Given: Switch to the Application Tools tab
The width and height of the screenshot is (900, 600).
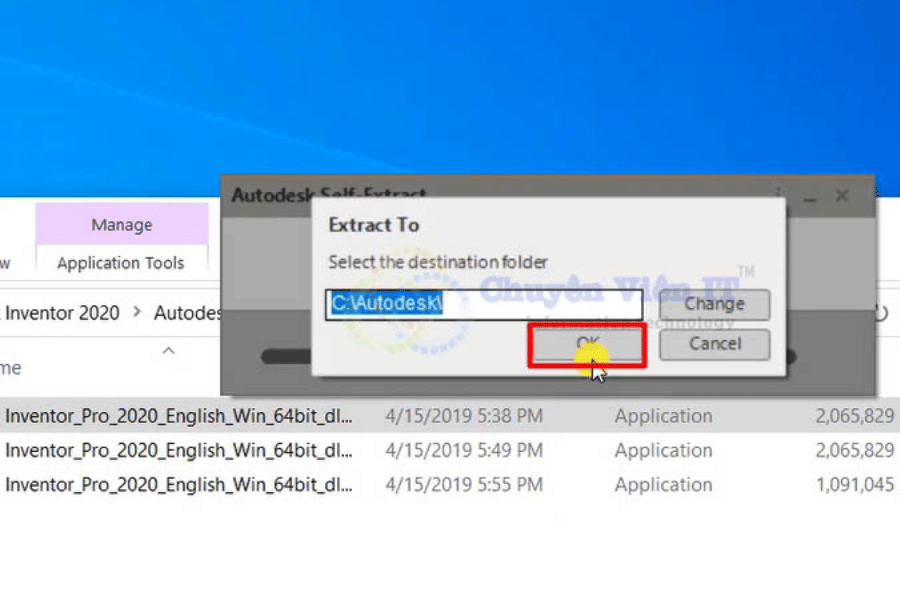Looking at the screenshot, I should 121,263.
